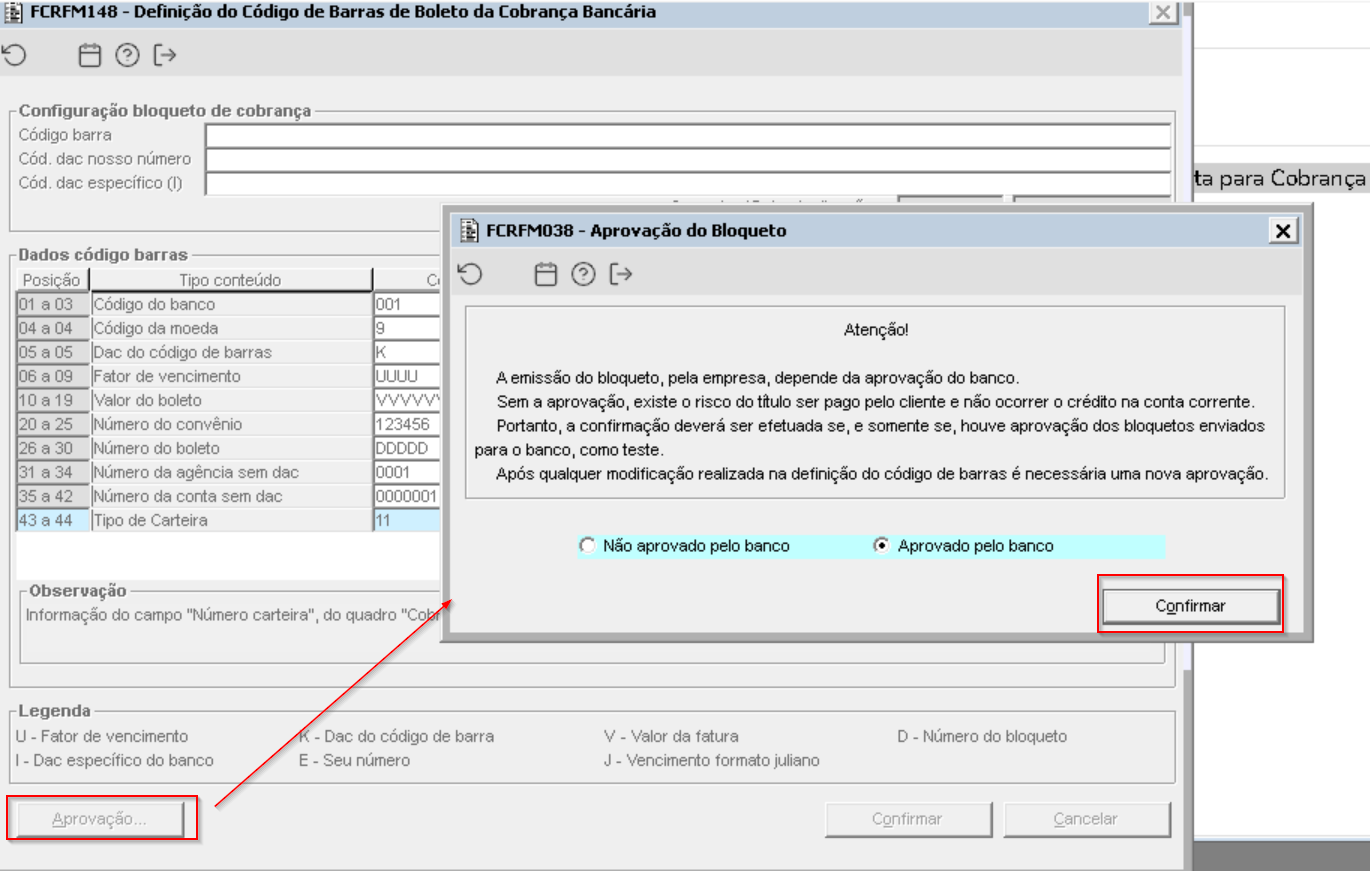This screenshot has height=871, width=1370.
Task: Click Confirmar button in FCRFM148 window
Action: [x=907, y=819]
